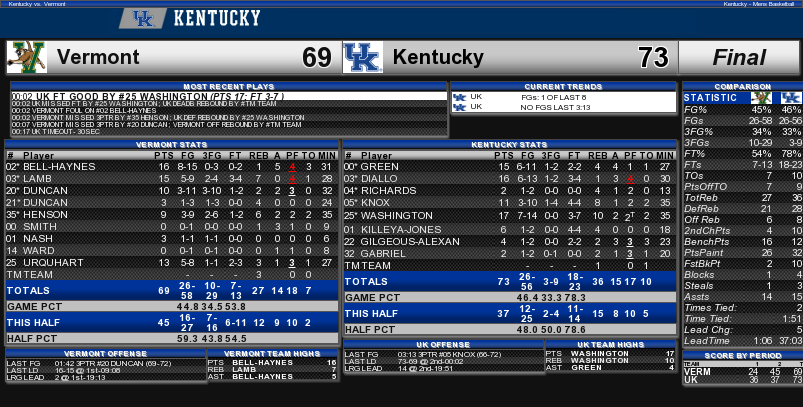Click the Score By Period header
The image size is (803, 407).
click(x=742, y=356)
